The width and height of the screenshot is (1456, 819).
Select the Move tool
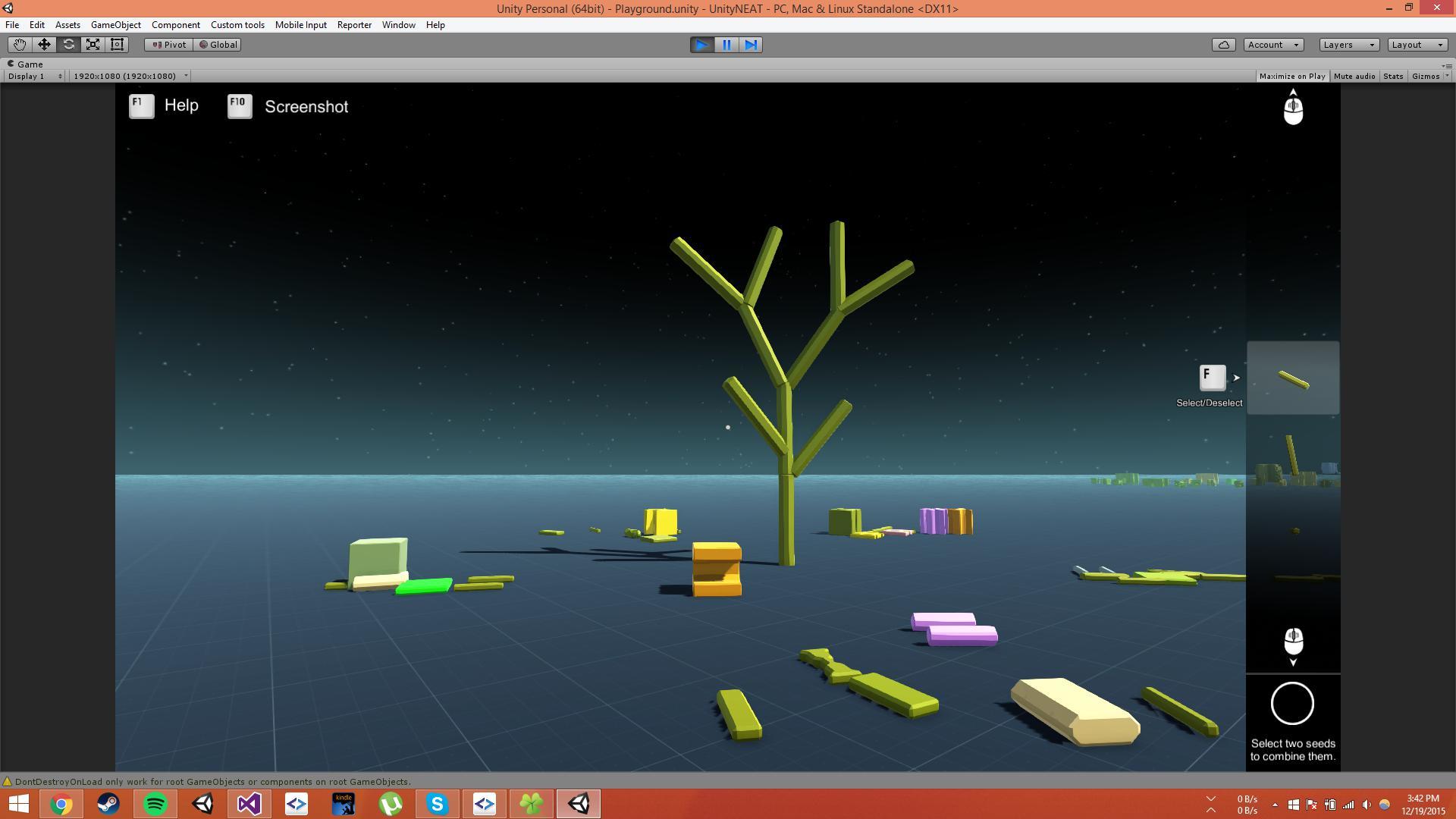click(44, 45)
